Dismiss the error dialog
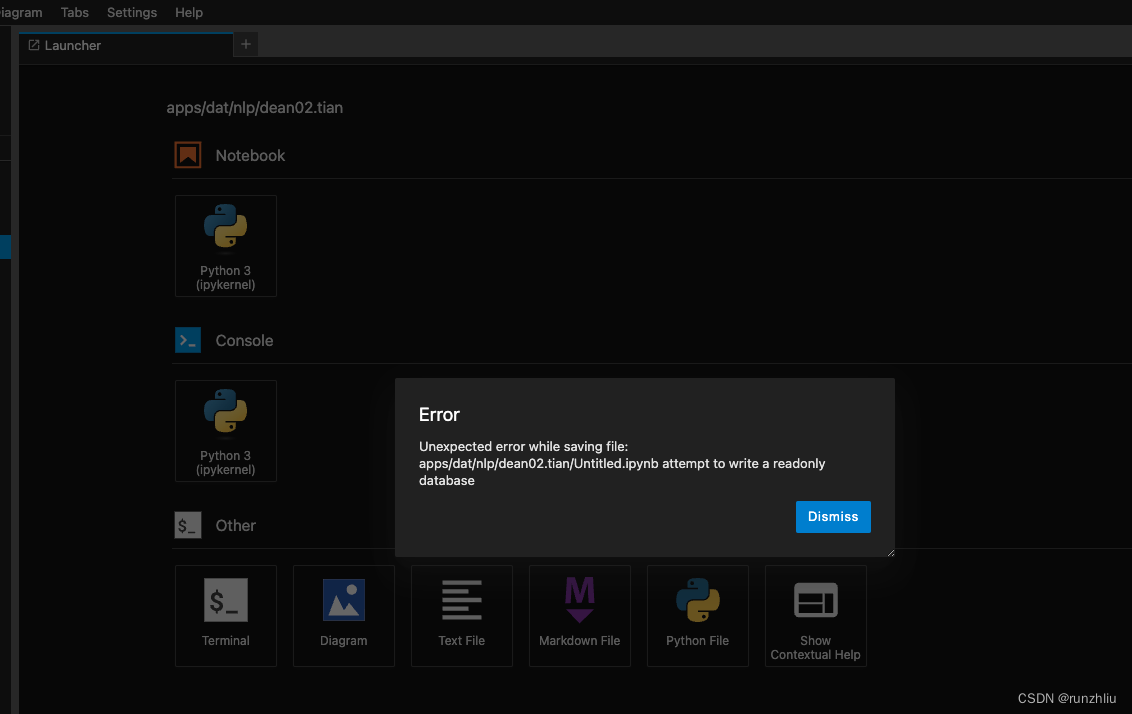The height and width of the screenshot is (714, 1132). click(832, 517)
